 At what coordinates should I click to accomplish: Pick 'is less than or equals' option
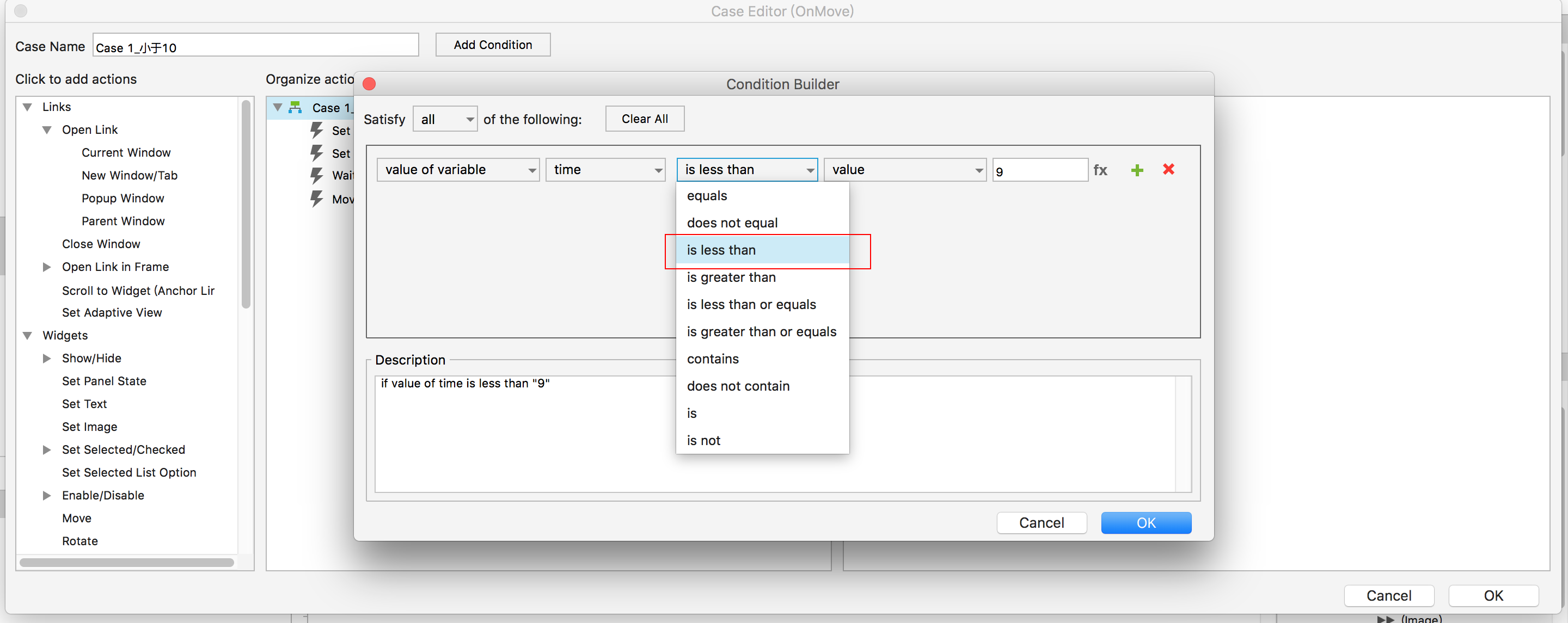(751, 305)
